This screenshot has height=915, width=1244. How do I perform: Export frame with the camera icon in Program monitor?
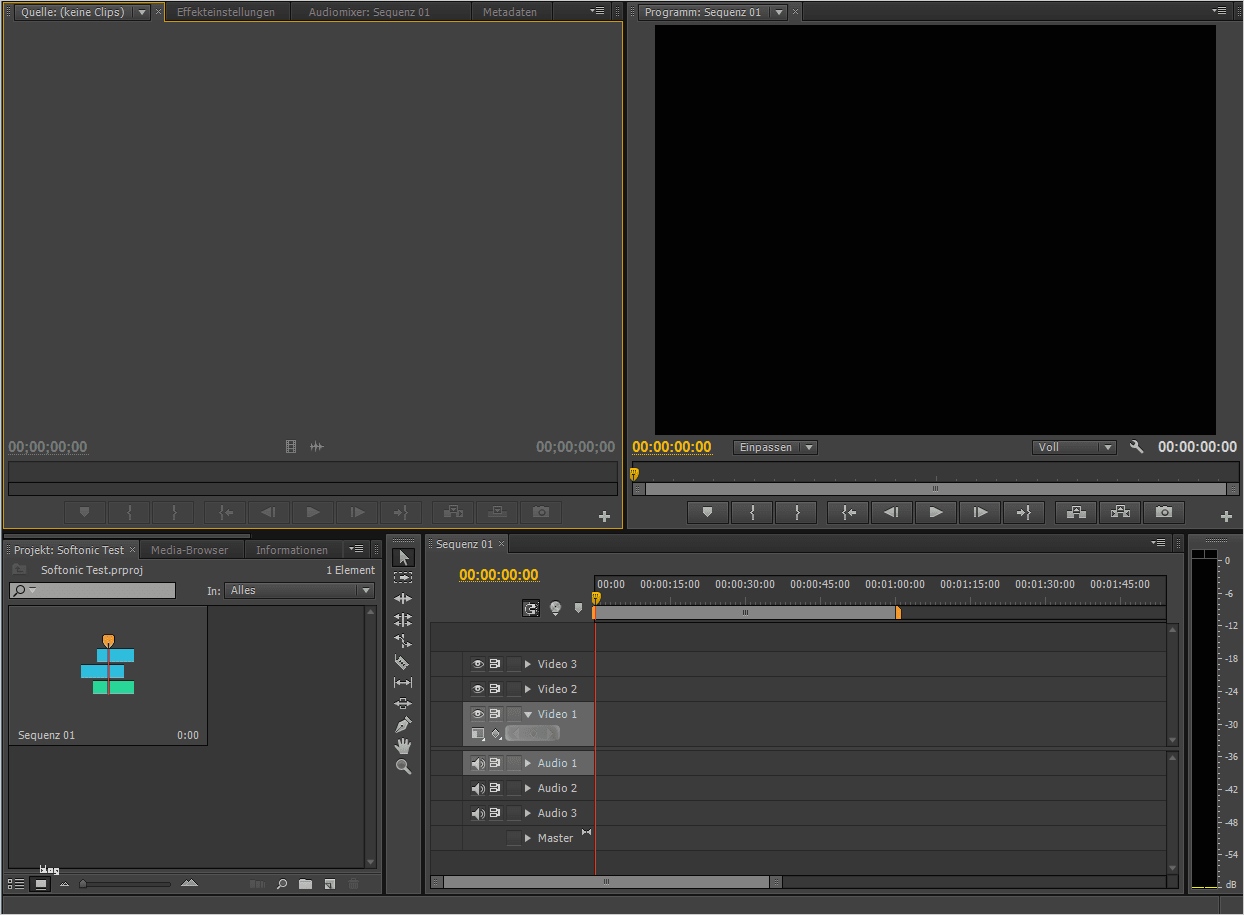[x=1164, y=512]
